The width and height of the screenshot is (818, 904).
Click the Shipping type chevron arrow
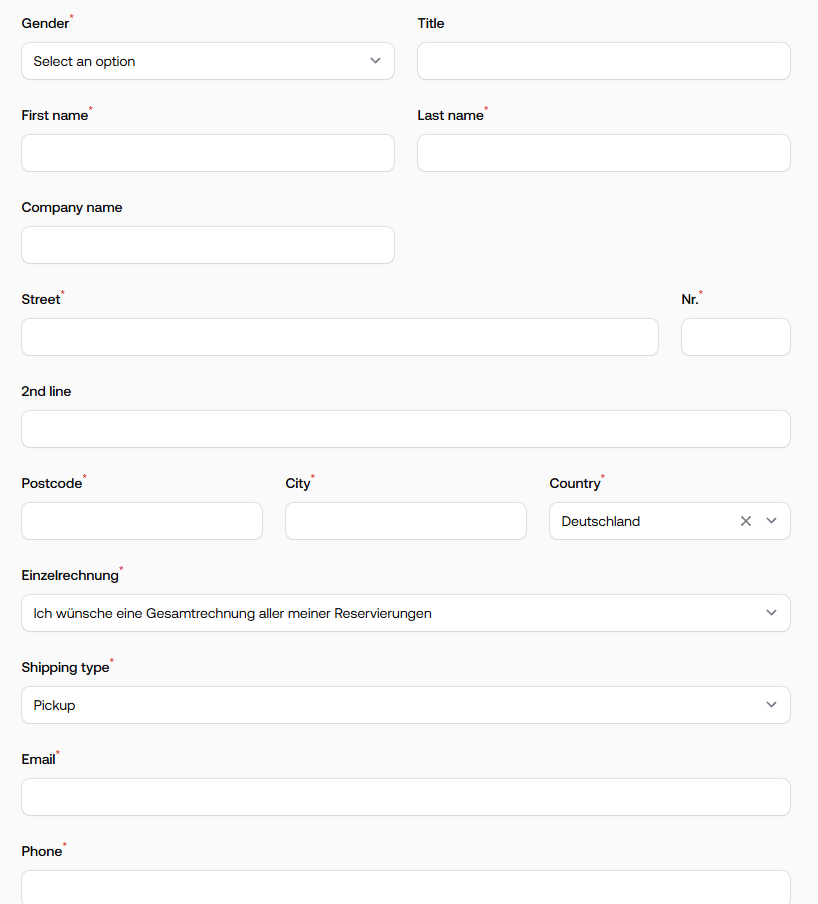pos(771,705)
